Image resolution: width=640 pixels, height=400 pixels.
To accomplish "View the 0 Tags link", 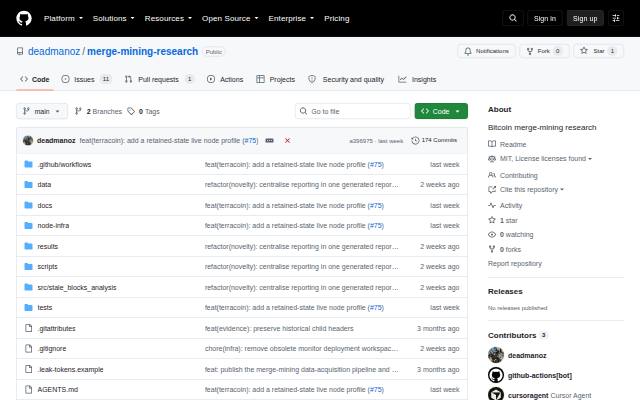I will click(143, 111).
